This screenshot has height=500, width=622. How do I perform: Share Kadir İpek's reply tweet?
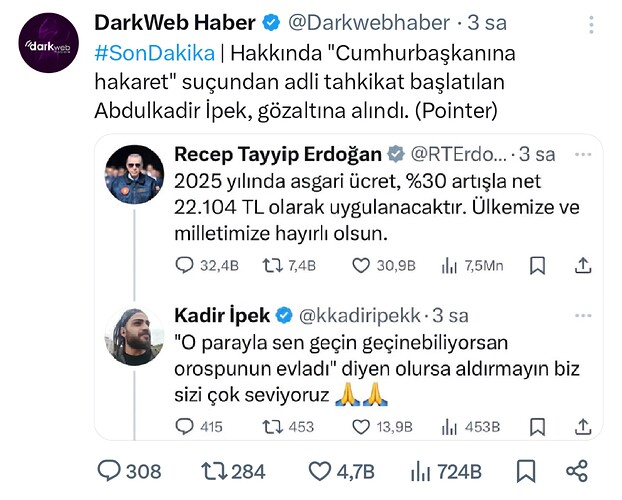584,426
